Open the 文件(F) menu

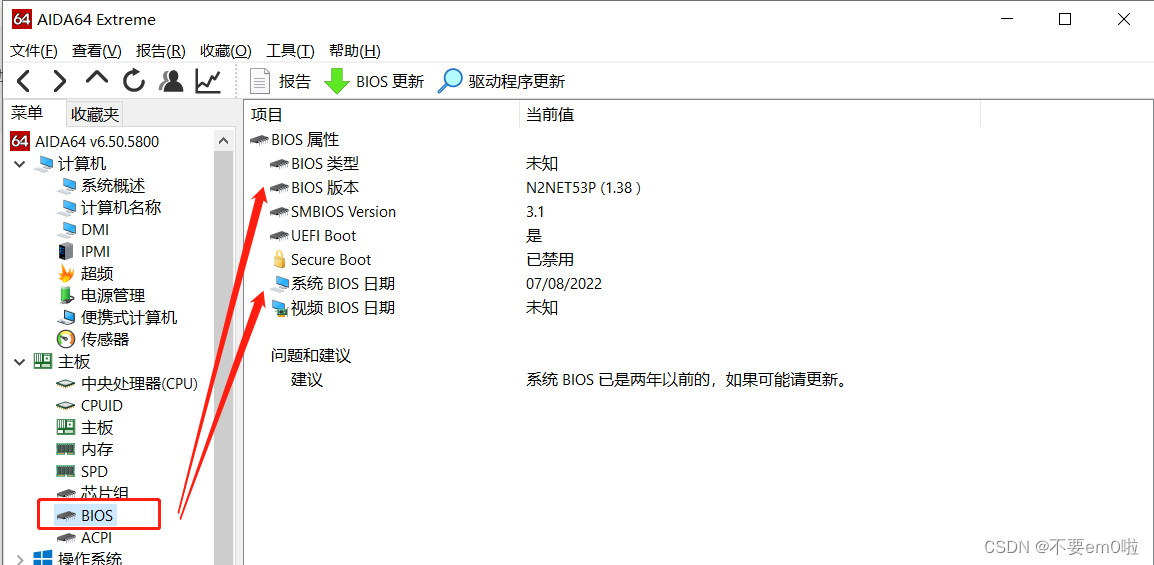pos(34,51)
